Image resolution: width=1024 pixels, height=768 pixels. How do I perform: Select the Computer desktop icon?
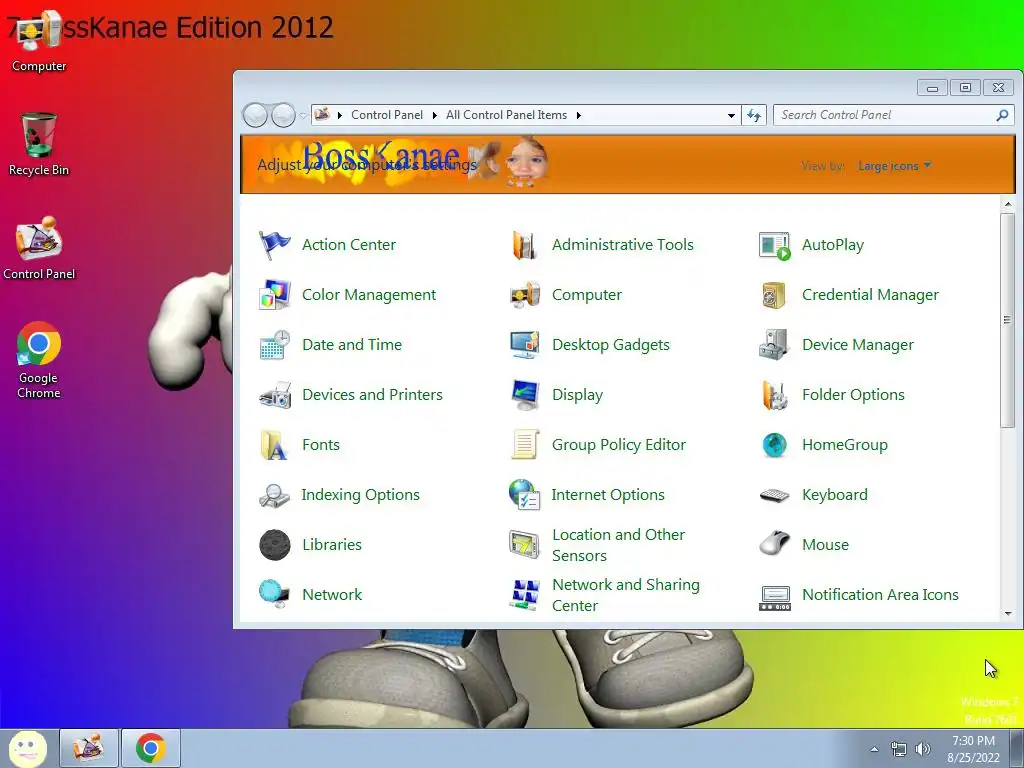[39, 42]
